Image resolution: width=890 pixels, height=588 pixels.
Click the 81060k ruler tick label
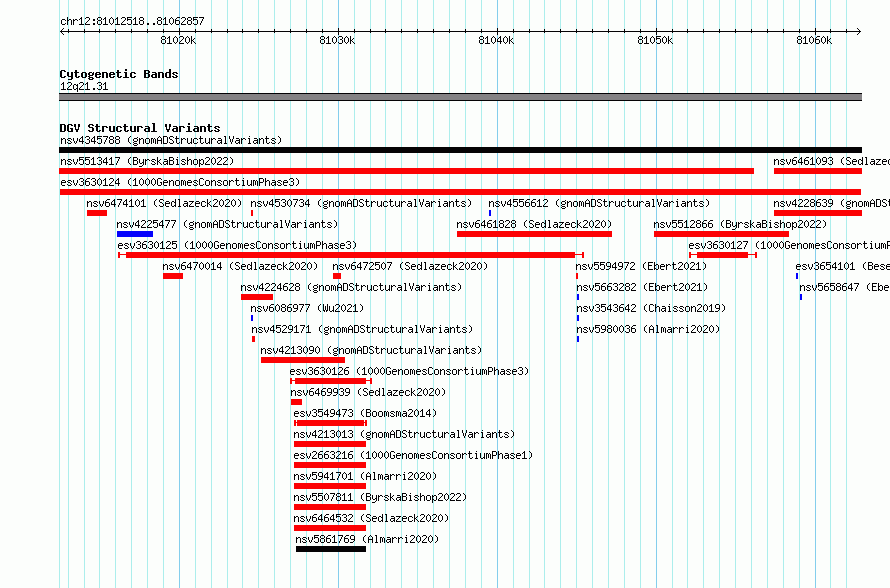click(814, 40)
